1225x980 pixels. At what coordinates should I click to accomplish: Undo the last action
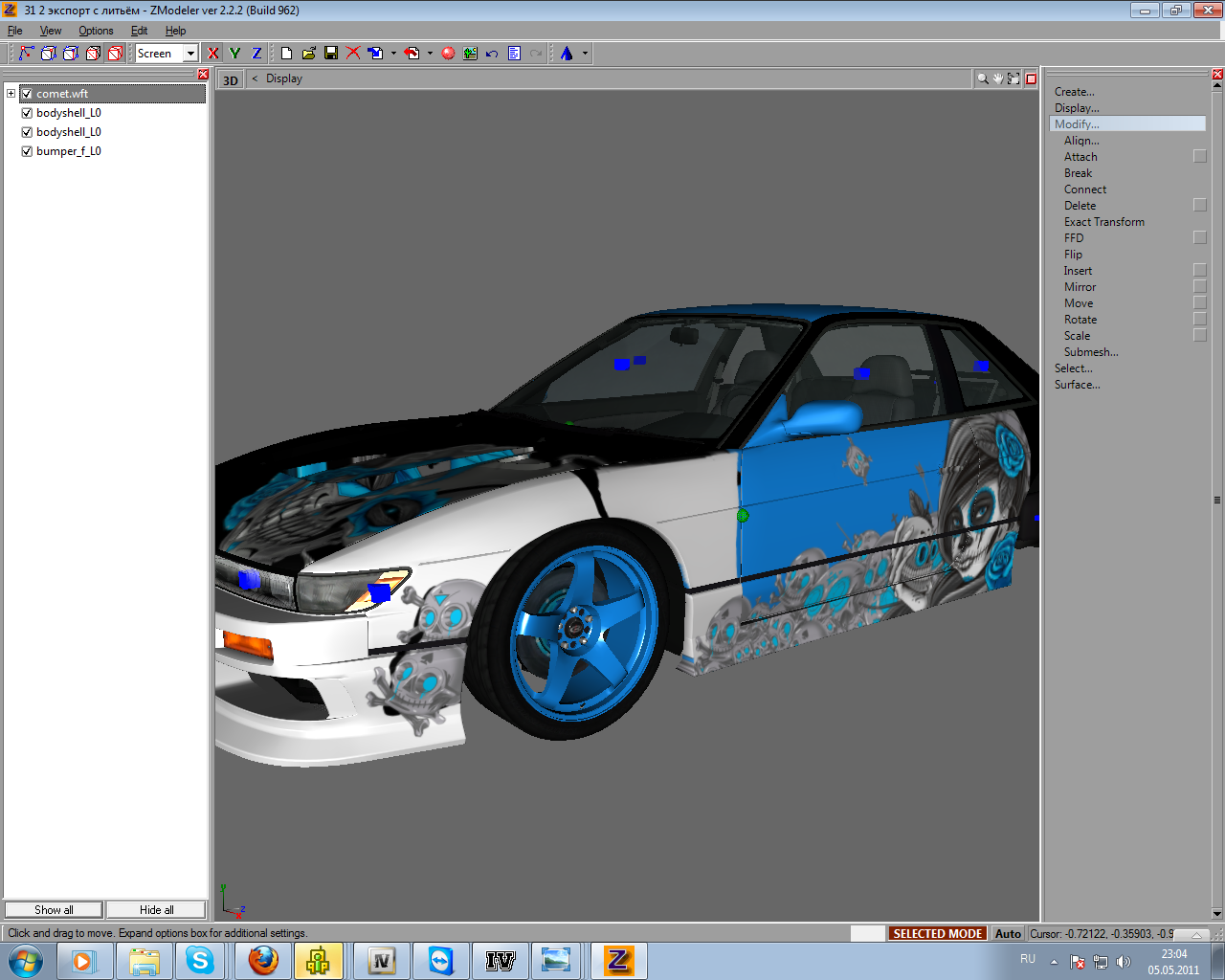[492, 54]
